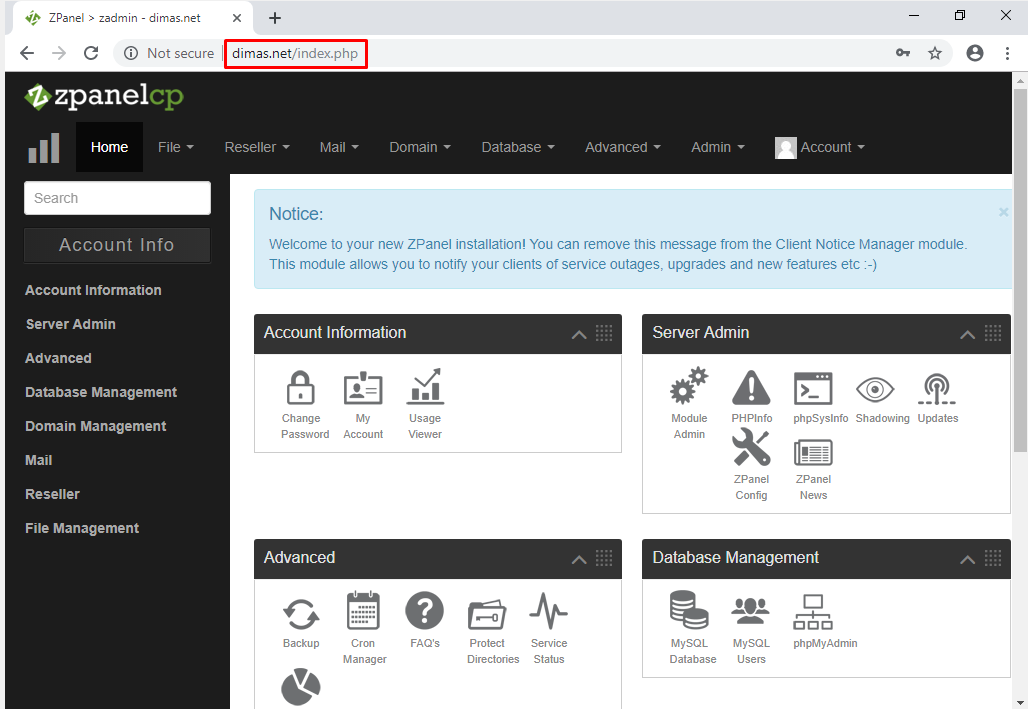Image resolution: width=1028 pixels, height=709 pixels.
Task: Go back to previous page
Action: tap(27, 53)
